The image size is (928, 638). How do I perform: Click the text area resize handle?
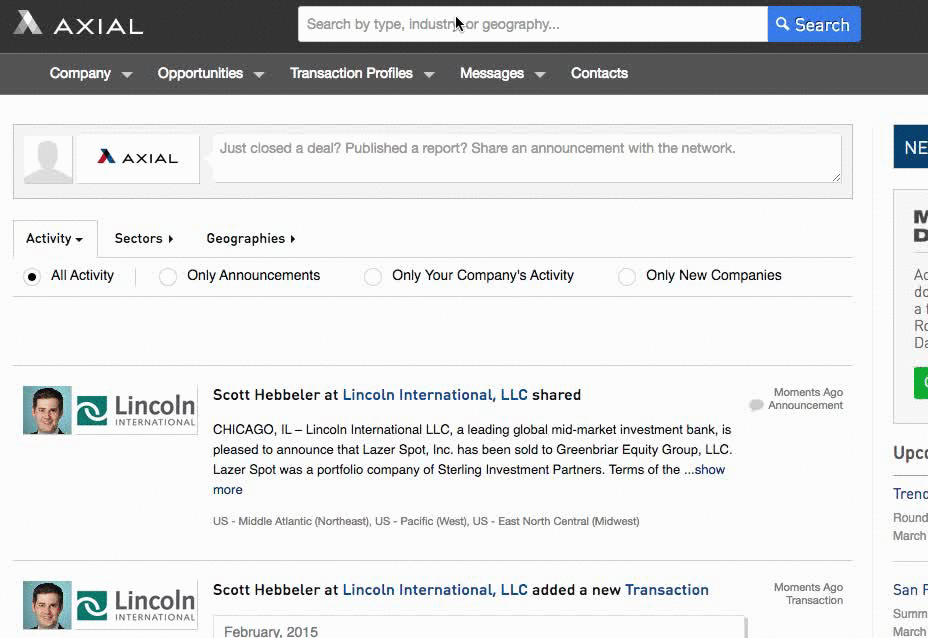pyautogui.click(x=836, y=177)
